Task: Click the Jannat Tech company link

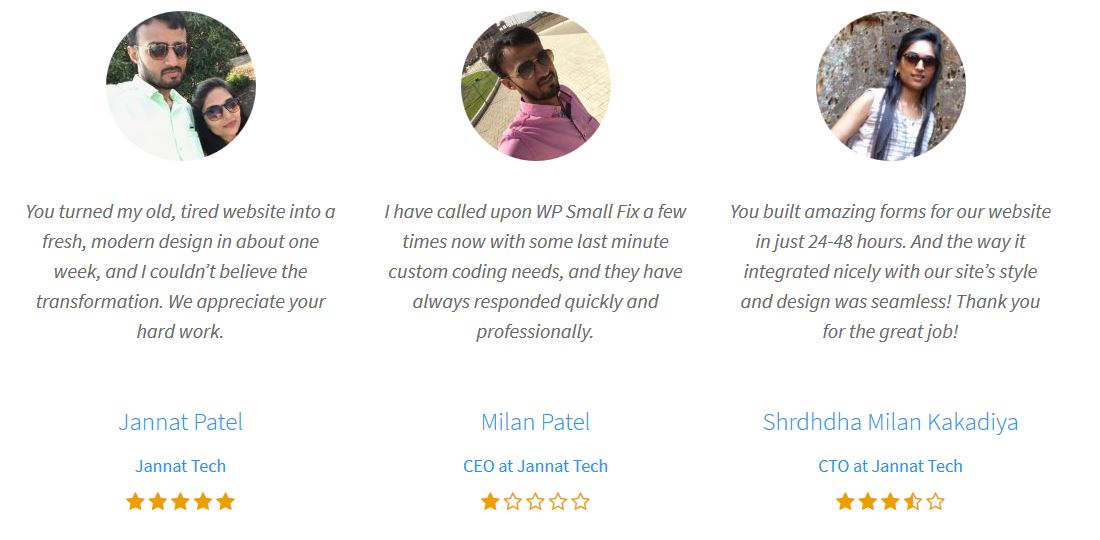Action: [x=180, y=466]
